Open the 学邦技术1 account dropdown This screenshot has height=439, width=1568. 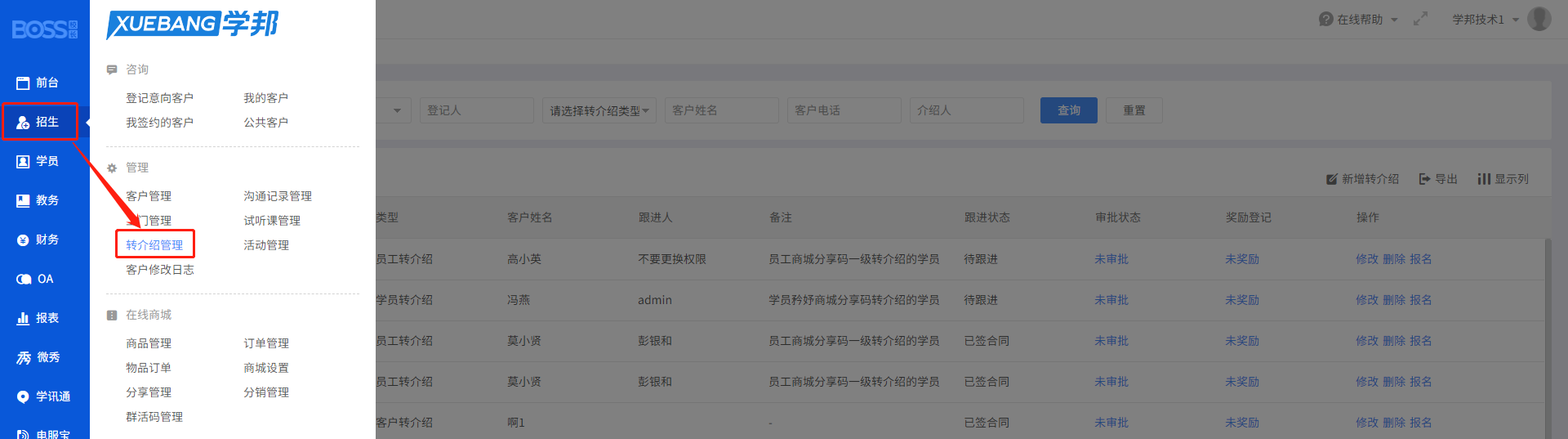click(x=1486, y=19)
